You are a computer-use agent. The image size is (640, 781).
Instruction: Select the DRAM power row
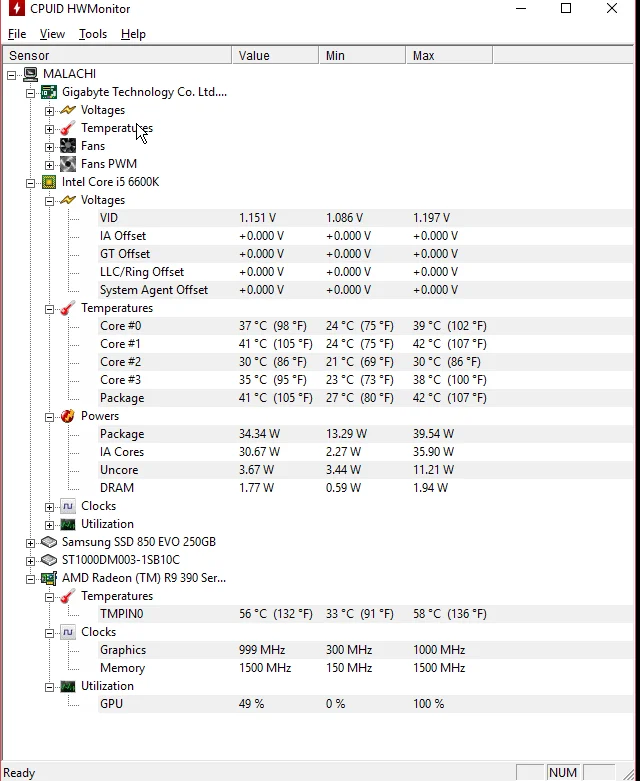365,488
